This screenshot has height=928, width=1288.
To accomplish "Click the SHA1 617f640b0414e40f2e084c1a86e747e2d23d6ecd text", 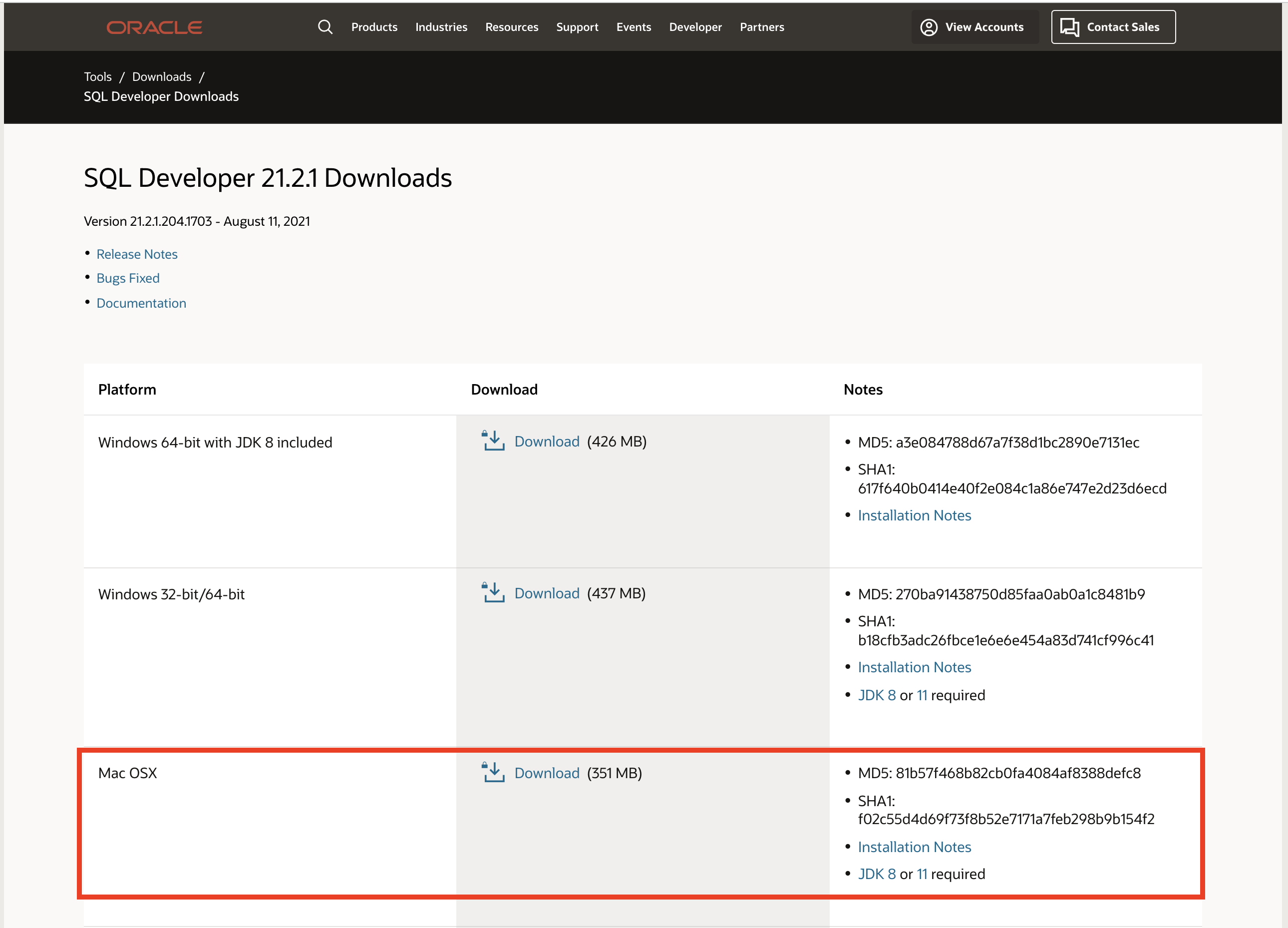I will 1012,479.
